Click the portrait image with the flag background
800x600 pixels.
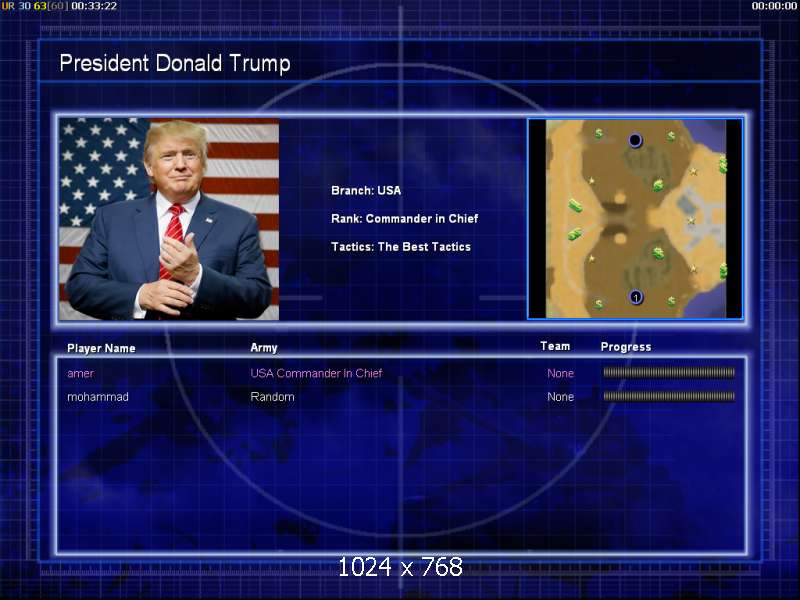coord(169,219)
